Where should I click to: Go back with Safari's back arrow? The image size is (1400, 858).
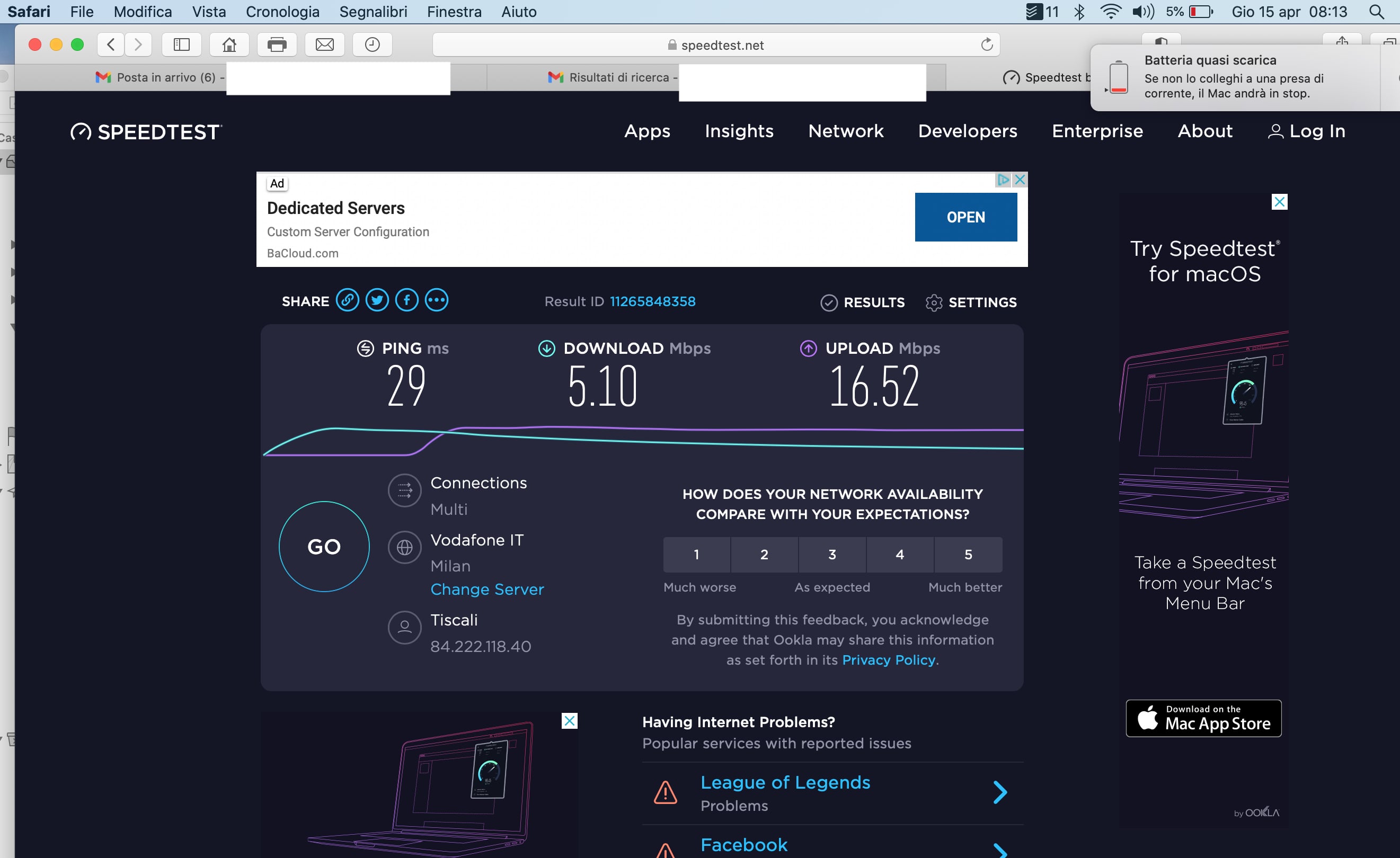pyautogui.click(x=111, y=44)
